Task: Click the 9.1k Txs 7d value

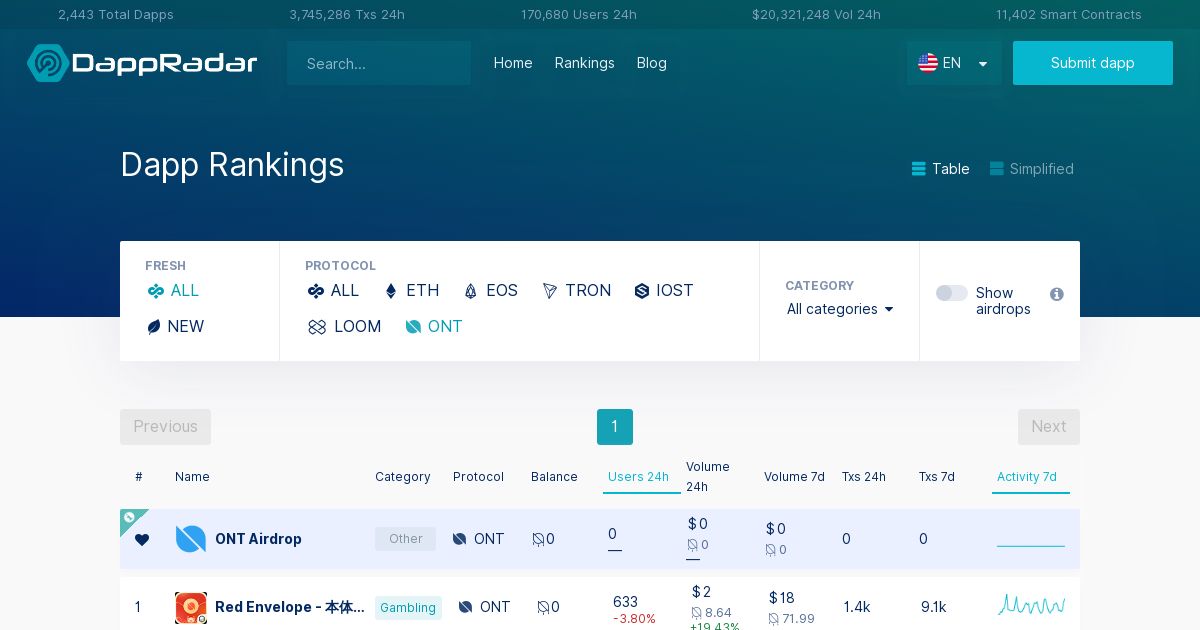Action: 934,607
